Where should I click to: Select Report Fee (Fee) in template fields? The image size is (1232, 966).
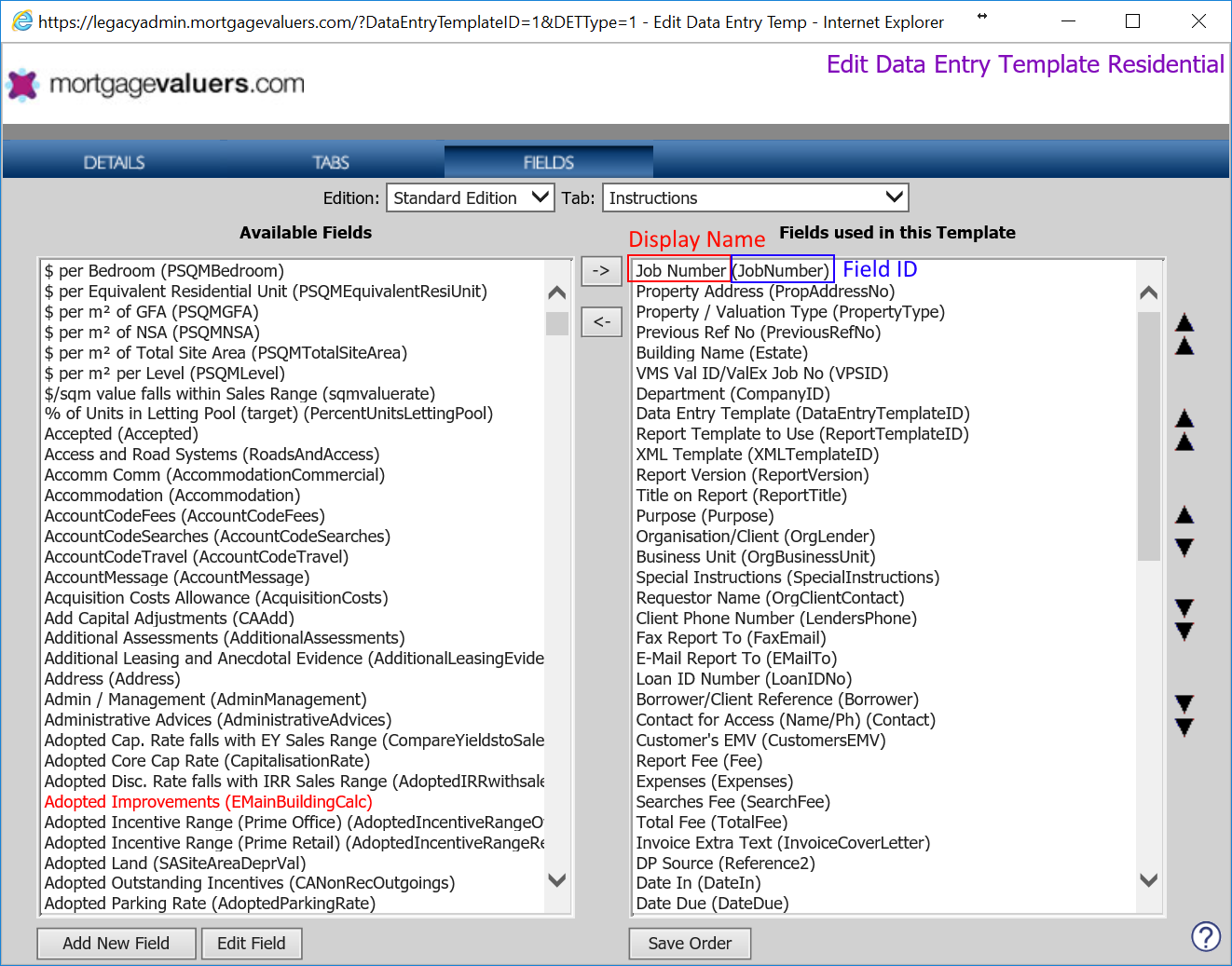(x=699, y=761)
